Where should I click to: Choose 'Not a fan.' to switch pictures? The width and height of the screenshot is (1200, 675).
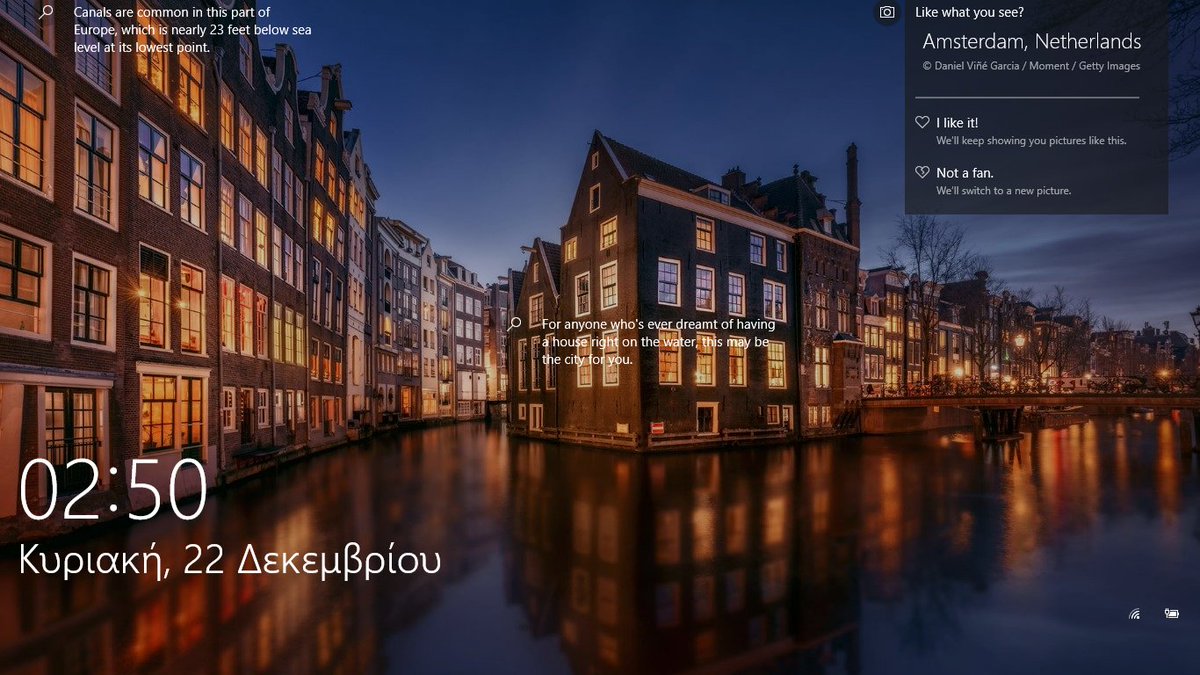coord(962,171)
